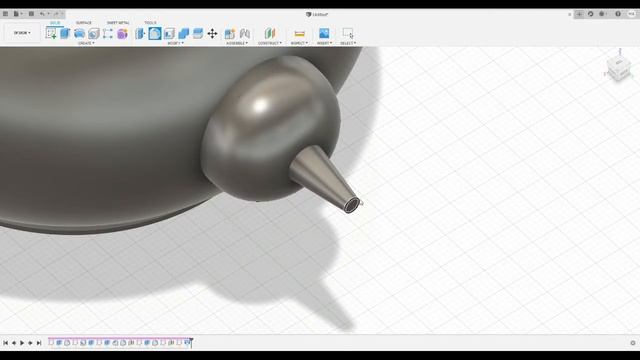Select the Untitled document tab
The height and width of the screenshot is (360, 640).
pyautogui.click(x=317, y=14)
